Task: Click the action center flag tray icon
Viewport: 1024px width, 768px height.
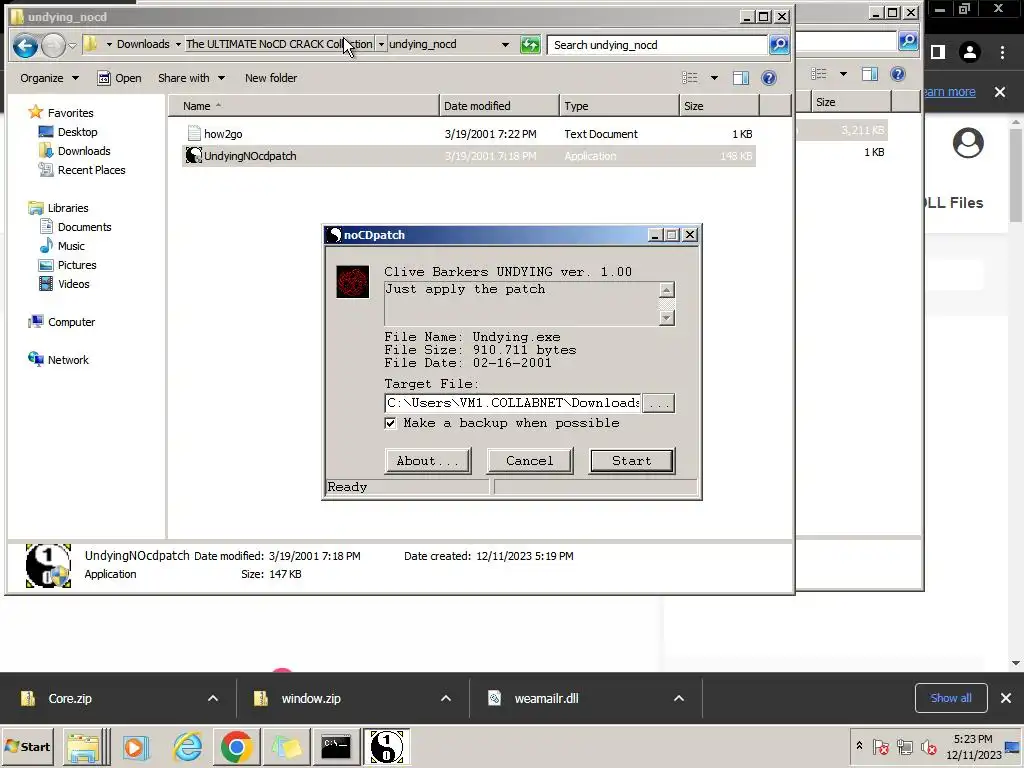Action: click(x=880, y=746)
